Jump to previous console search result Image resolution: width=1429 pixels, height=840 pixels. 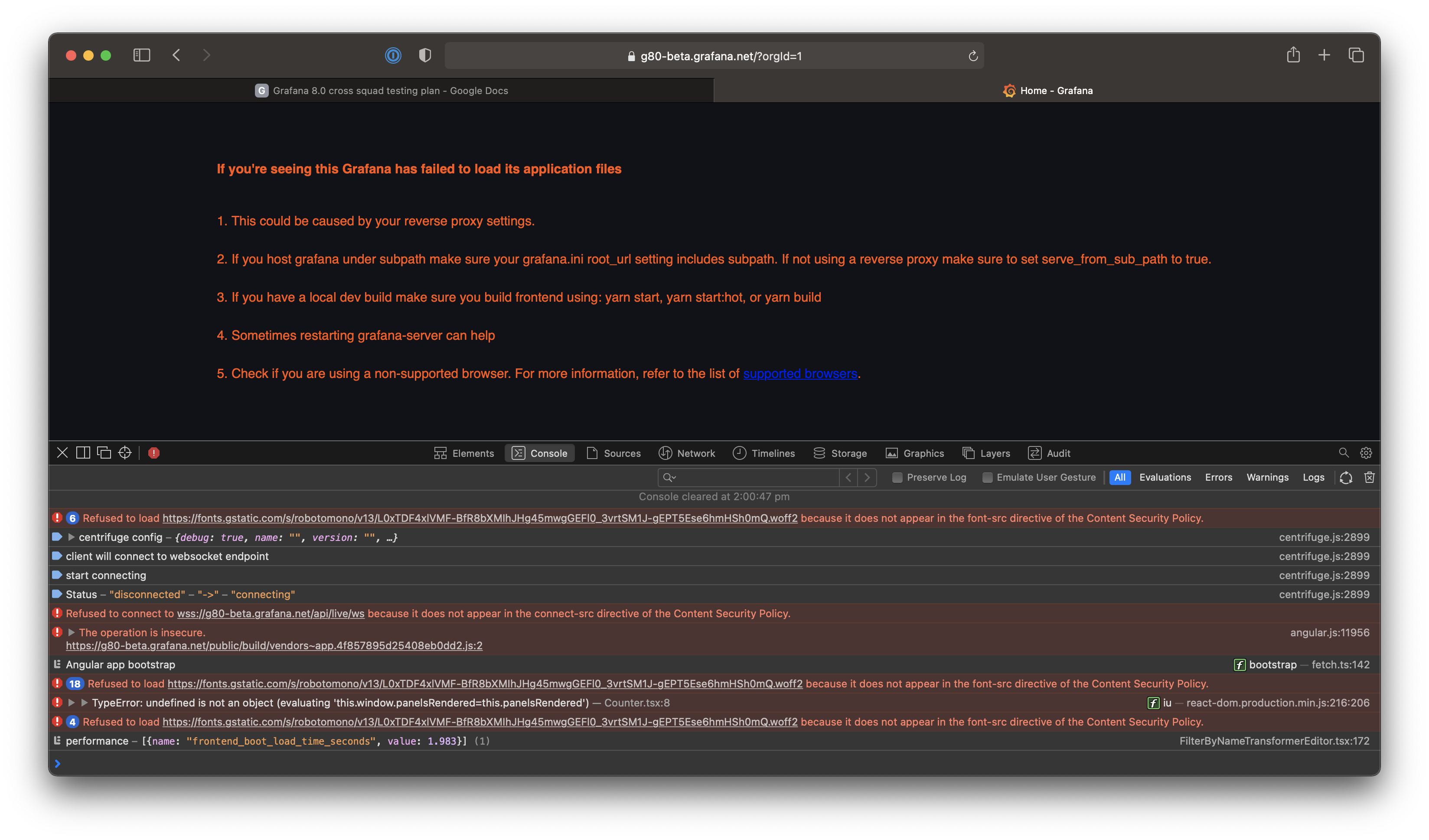(848, 477)
